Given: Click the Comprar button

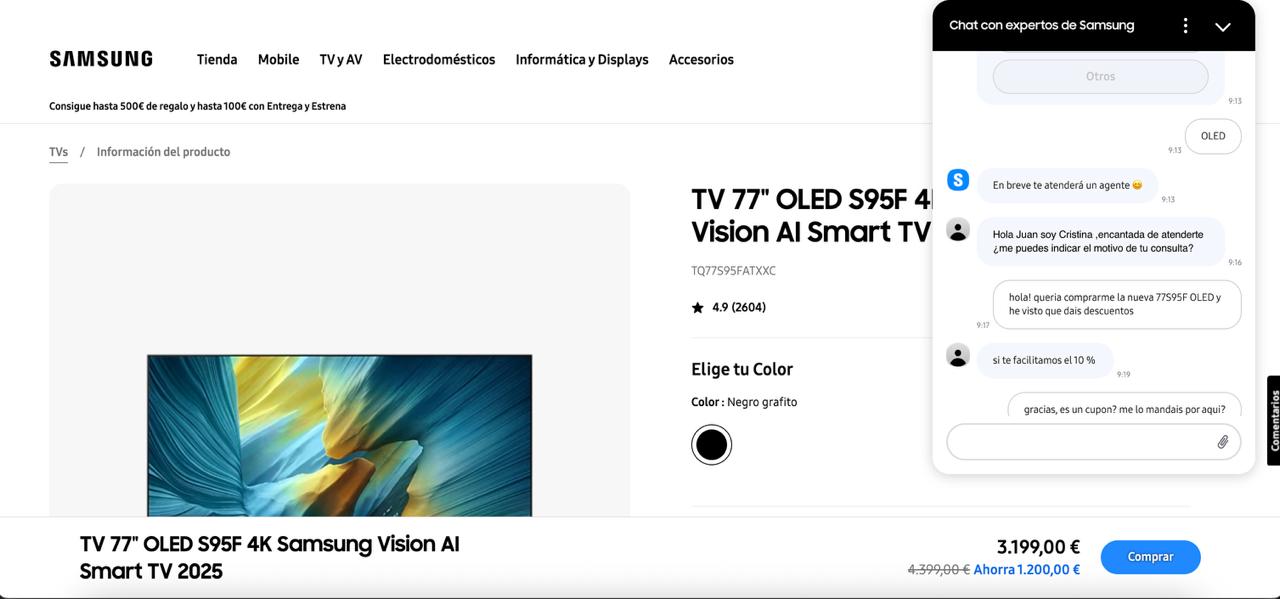Looking at the screenshot, I should click(1150, 557).
